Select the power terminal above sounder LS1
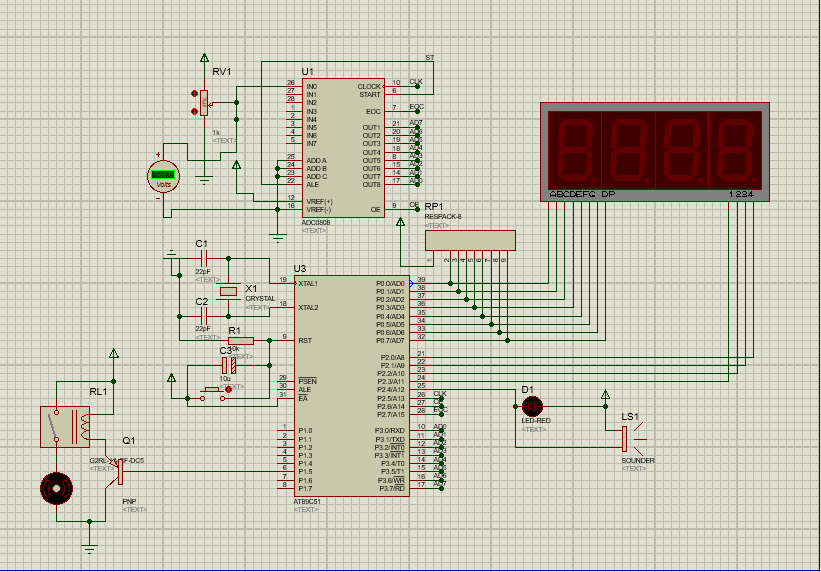The height and width of the screenshot is (572, 821). tap(605, 394)
